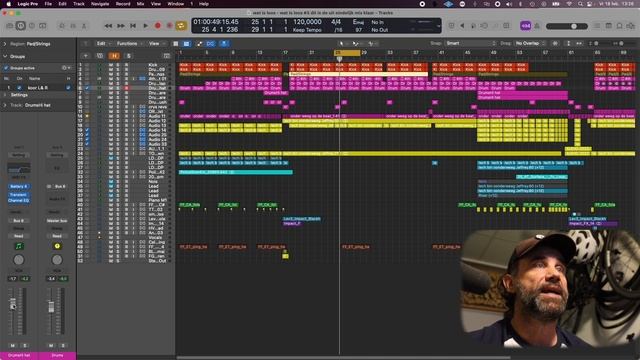Viewport: 640px width, 360px height.
Task: Click the duplicate track icon
Action: pyautogui.click(x=100, y=56)
